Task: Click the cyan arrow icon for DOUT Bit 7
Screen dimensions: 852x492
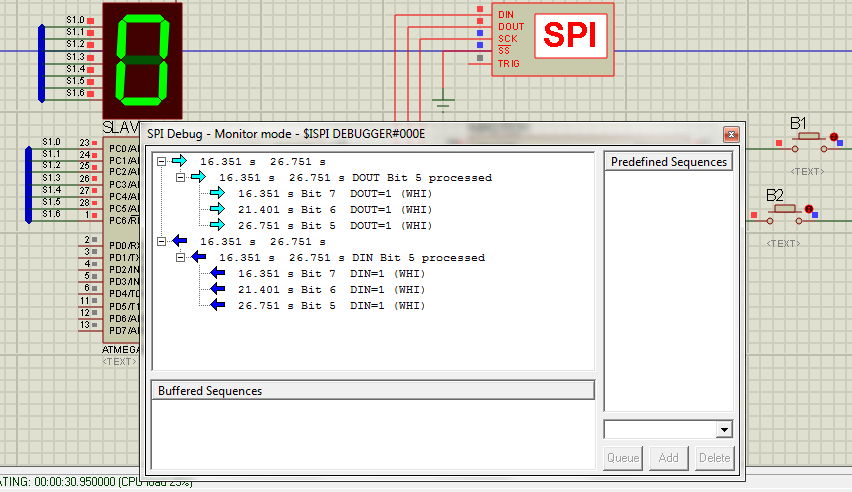Action: (218, 193)
